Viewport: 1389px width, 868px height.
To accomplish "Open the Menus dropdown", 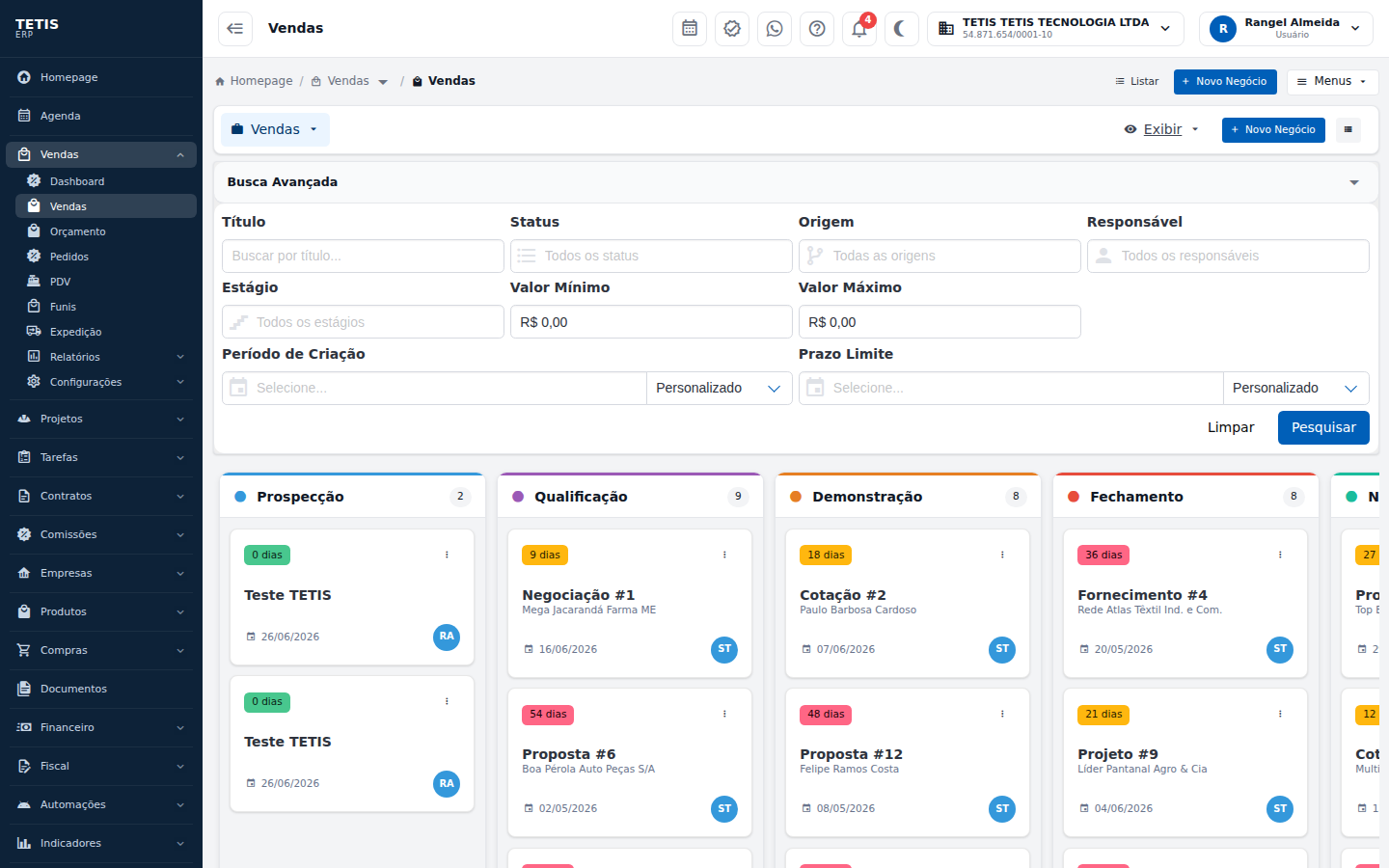I will tap(1332, 82).
